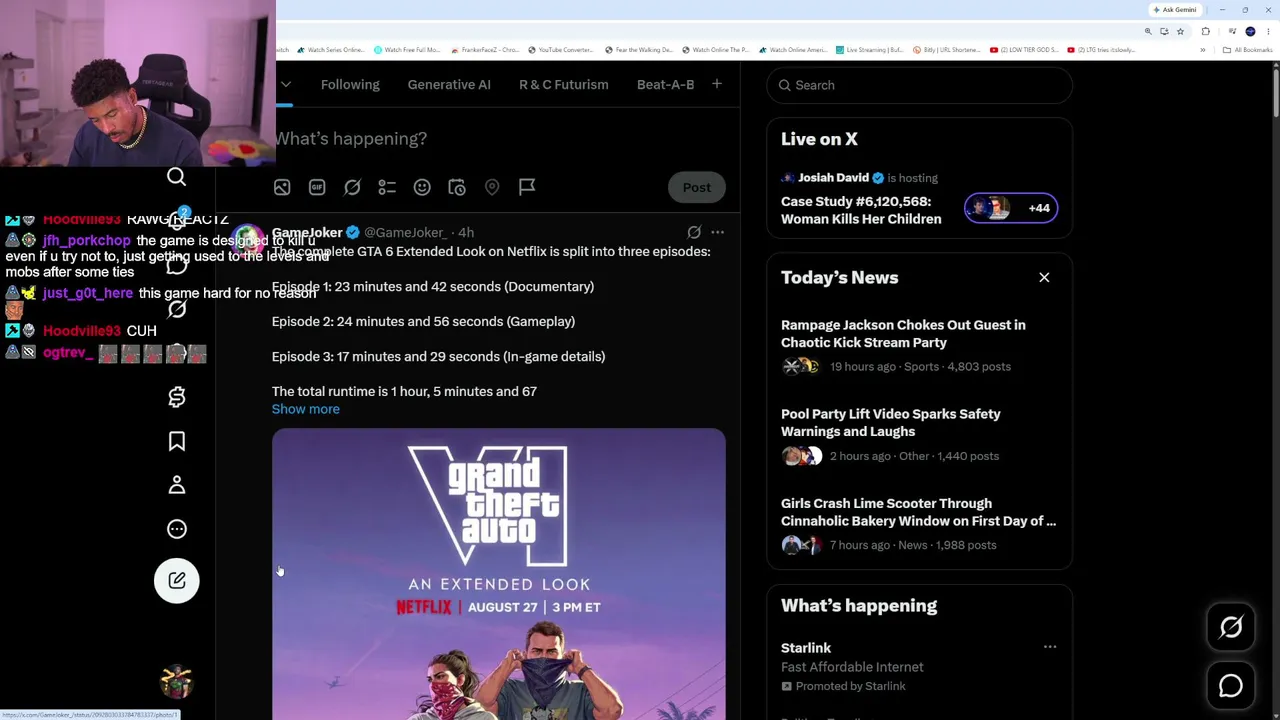
Task: Open Profile from the X sidebar
Action: (x=176, y=485)
